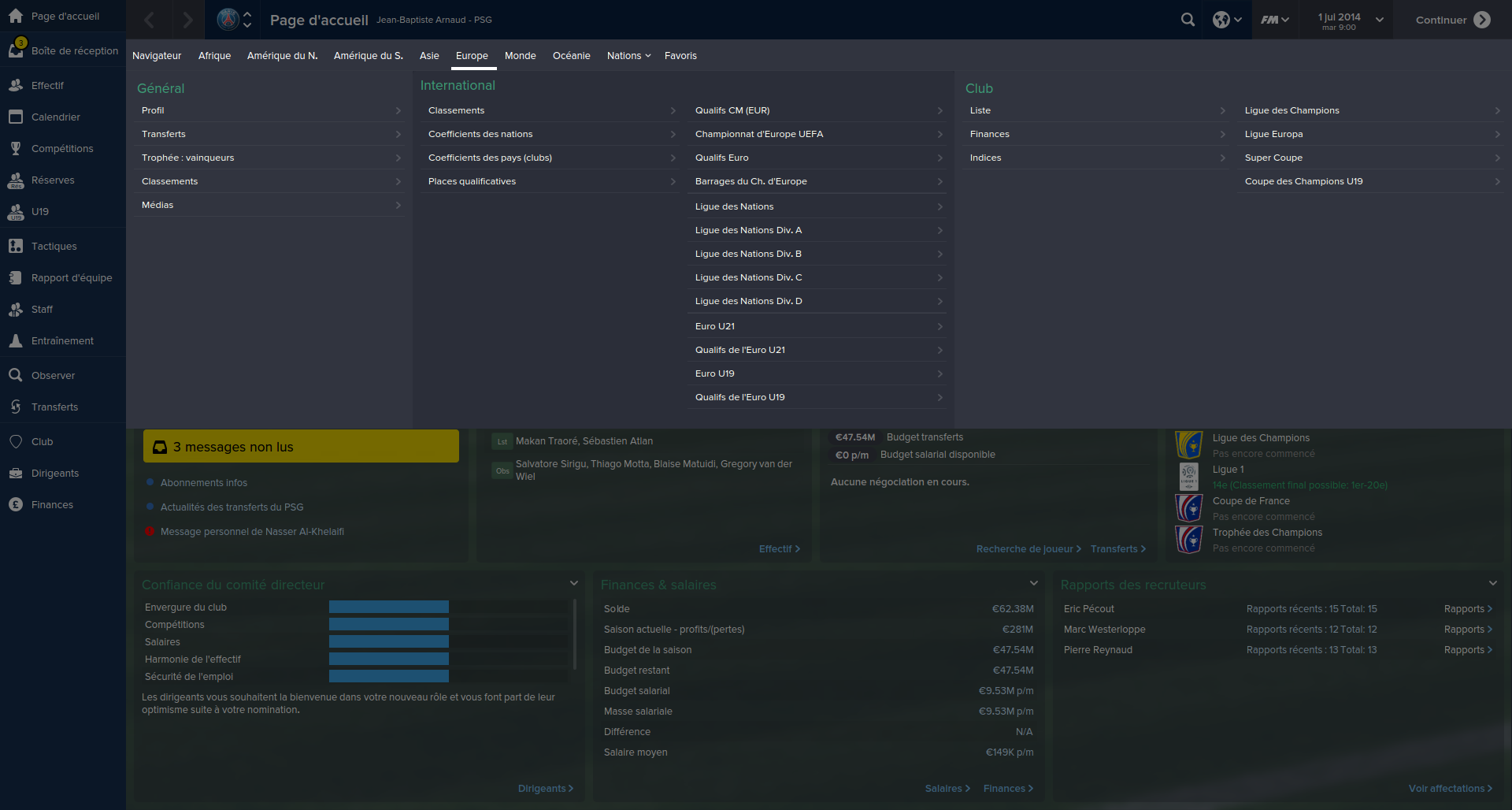Screen dimensions: 1512x810
Task: Follow the Effectif link in squad panel
Action: pyautogui.click(x=779, y=549)
